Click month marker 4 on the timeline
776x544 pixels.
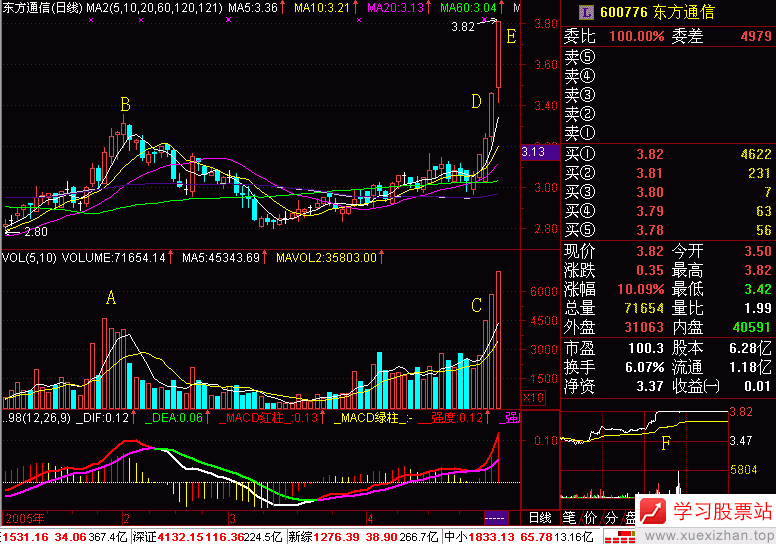pyautogui.click(x=370, y=518)
